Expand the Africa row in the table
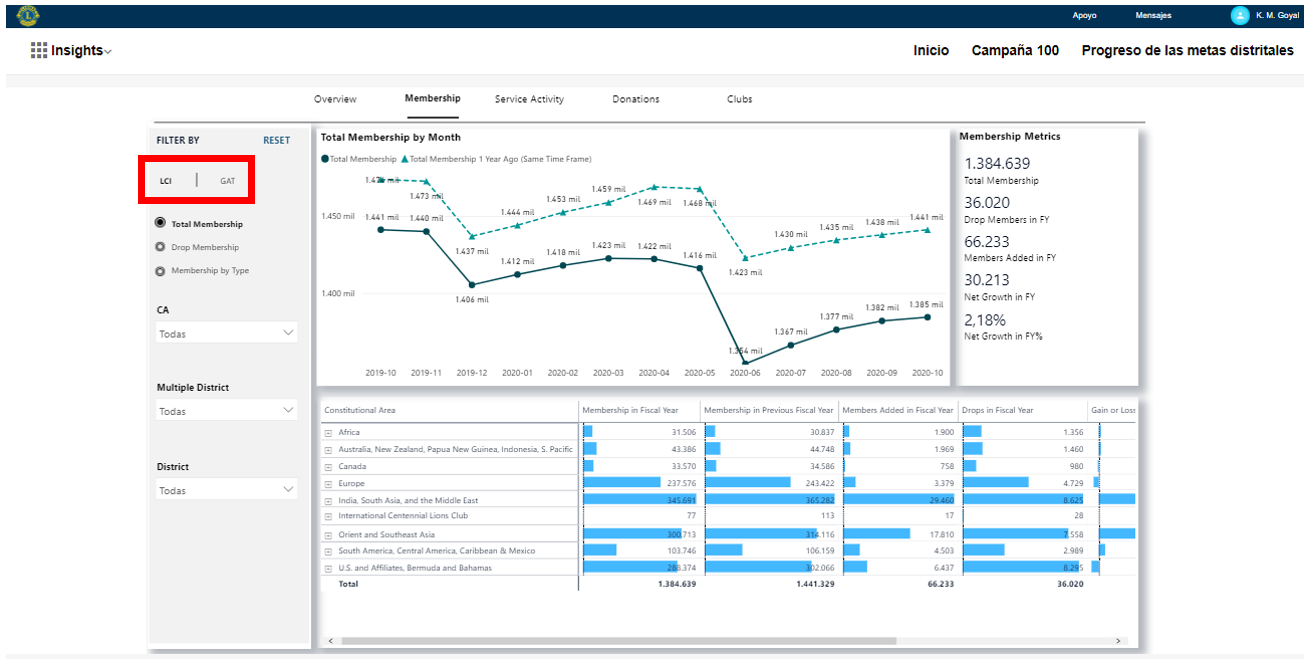 [328, 433]
